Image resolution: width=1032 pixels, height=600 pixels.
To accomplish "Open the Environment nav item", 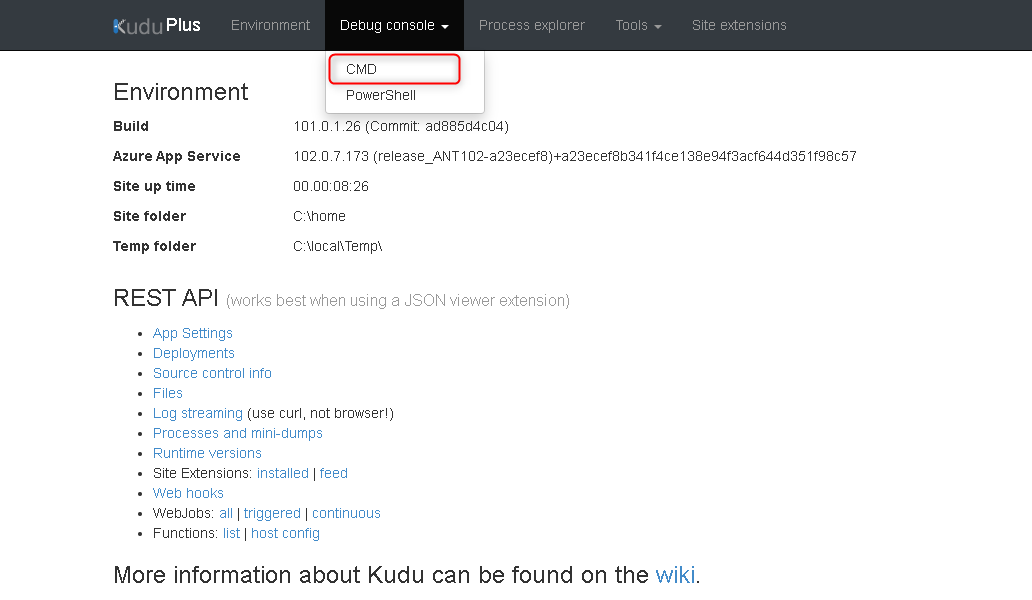I will [270, 25].
